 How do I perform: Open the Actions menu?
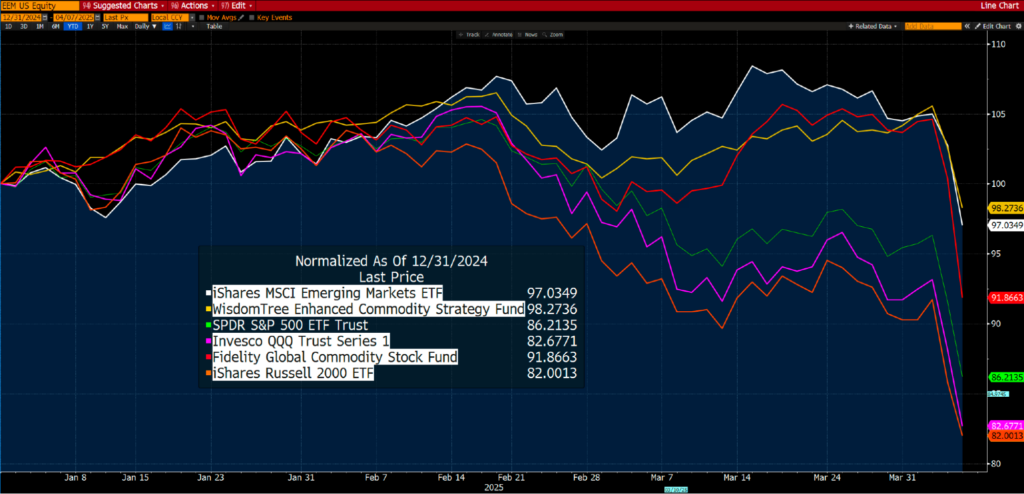pos(193,6)
